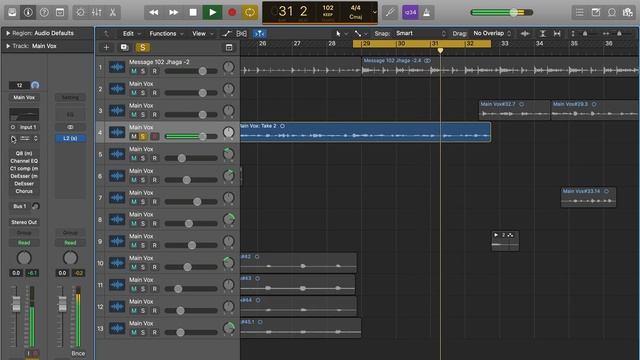The height and width of the screenshot is (360, 640).
Task: Open the Note Pad icon
Action: click(596, 12)
